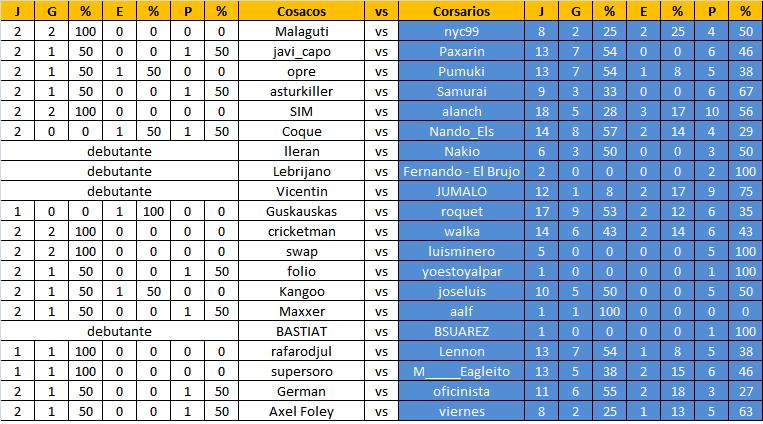Image resolution: width=763 pixels, height=424 pixels.
Task: Click the cricketman cell
Action: 301,231
